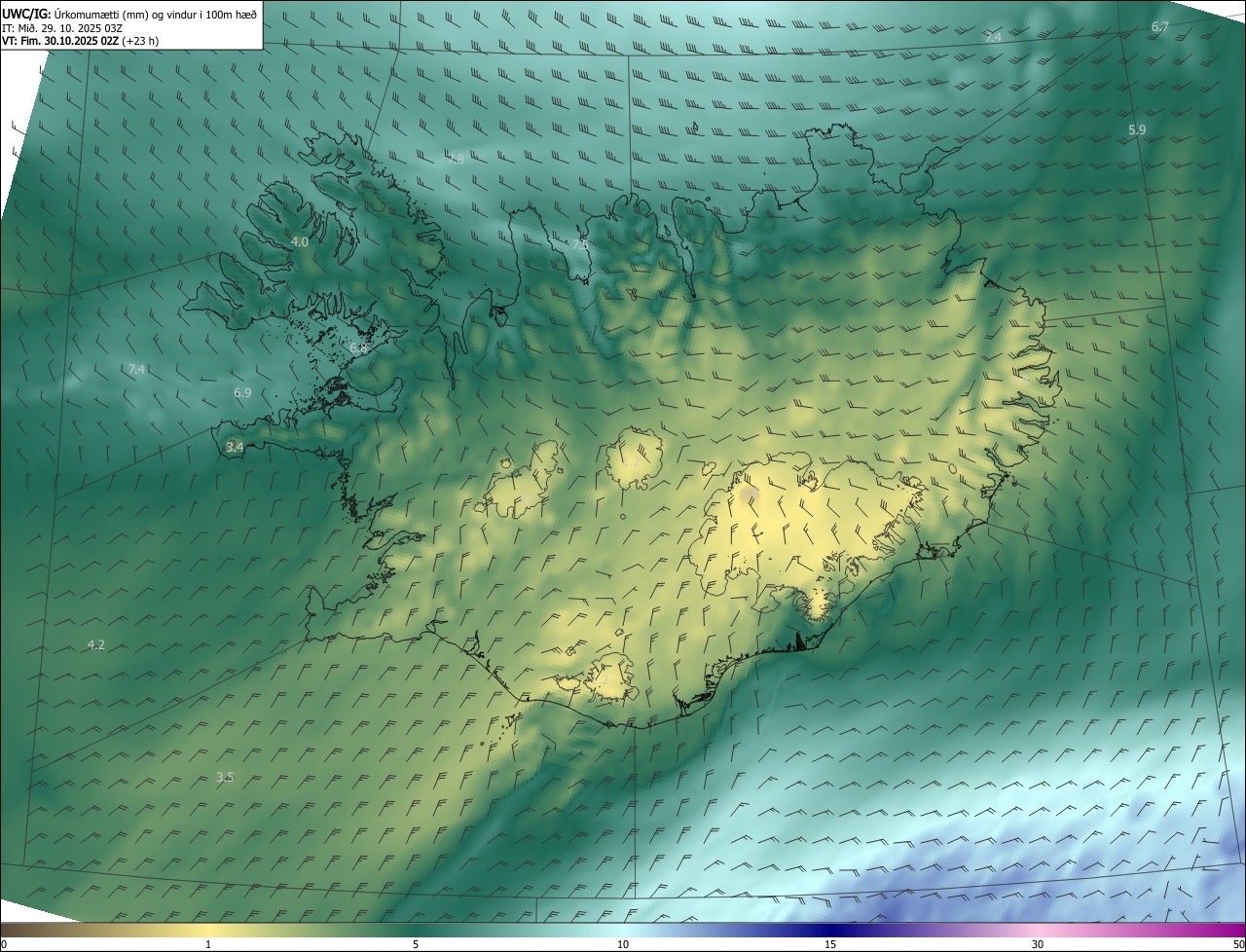The height and width of the screenshot is (952, 1246).
Task: Select the 5 tick on the colour scale
Action: point(416,944)
